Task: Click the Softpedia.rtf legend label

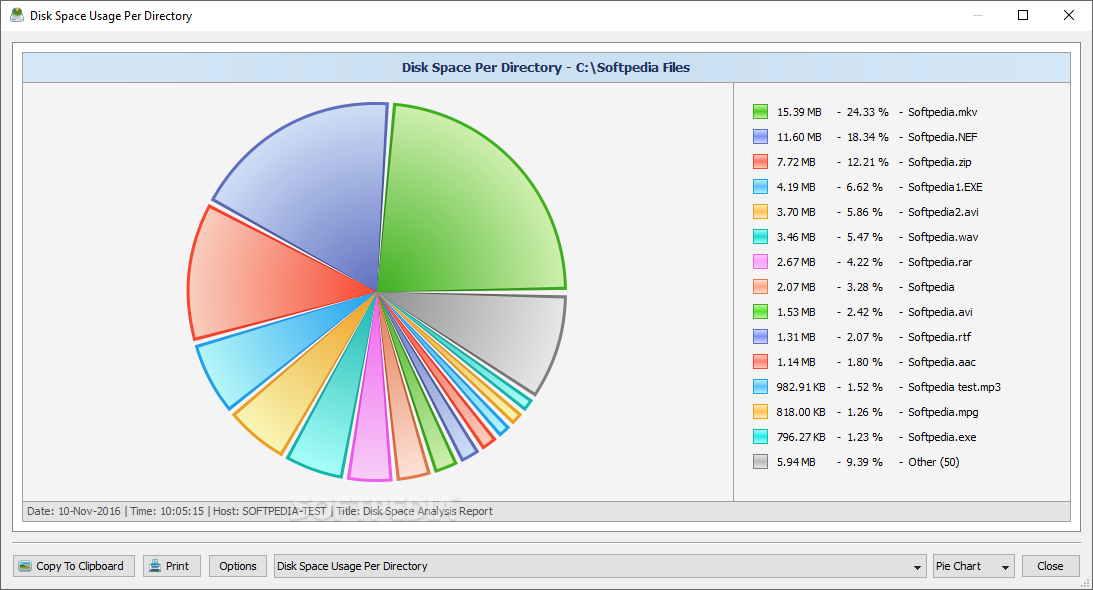Action: click(x=939, y=337)
